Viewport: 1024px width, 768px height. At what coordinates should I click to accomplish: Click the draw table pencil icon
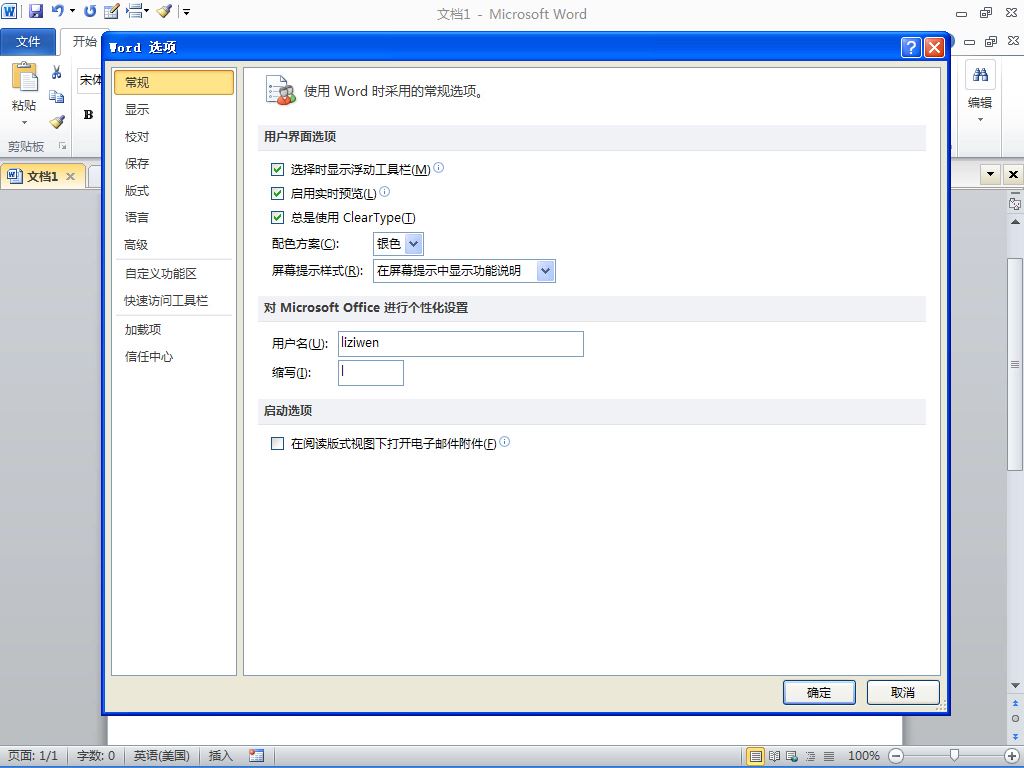(112, 11)
